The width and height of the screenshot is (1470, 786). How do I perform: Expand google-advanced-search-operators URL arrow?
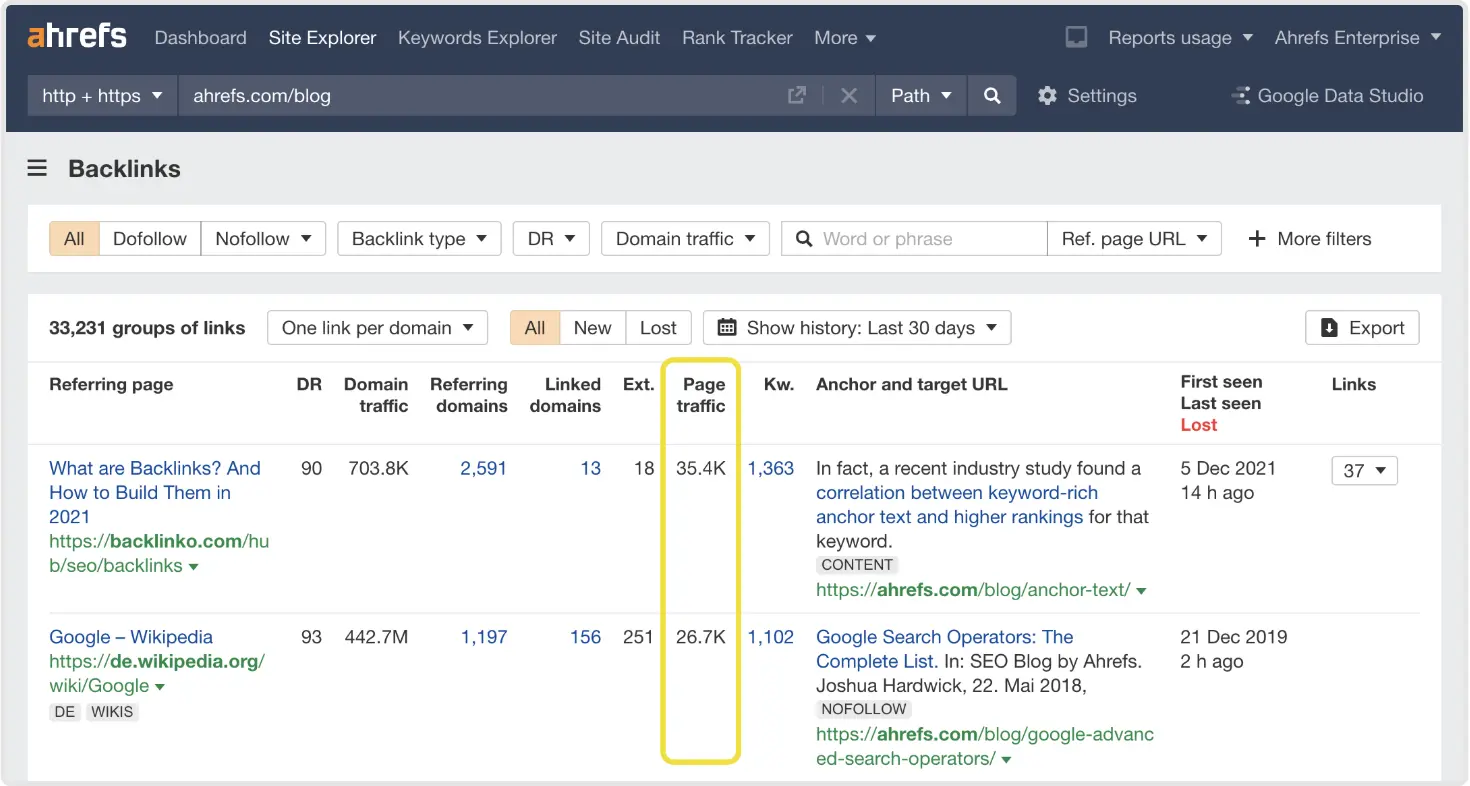pyautogui.click(x=1006, y=760)
